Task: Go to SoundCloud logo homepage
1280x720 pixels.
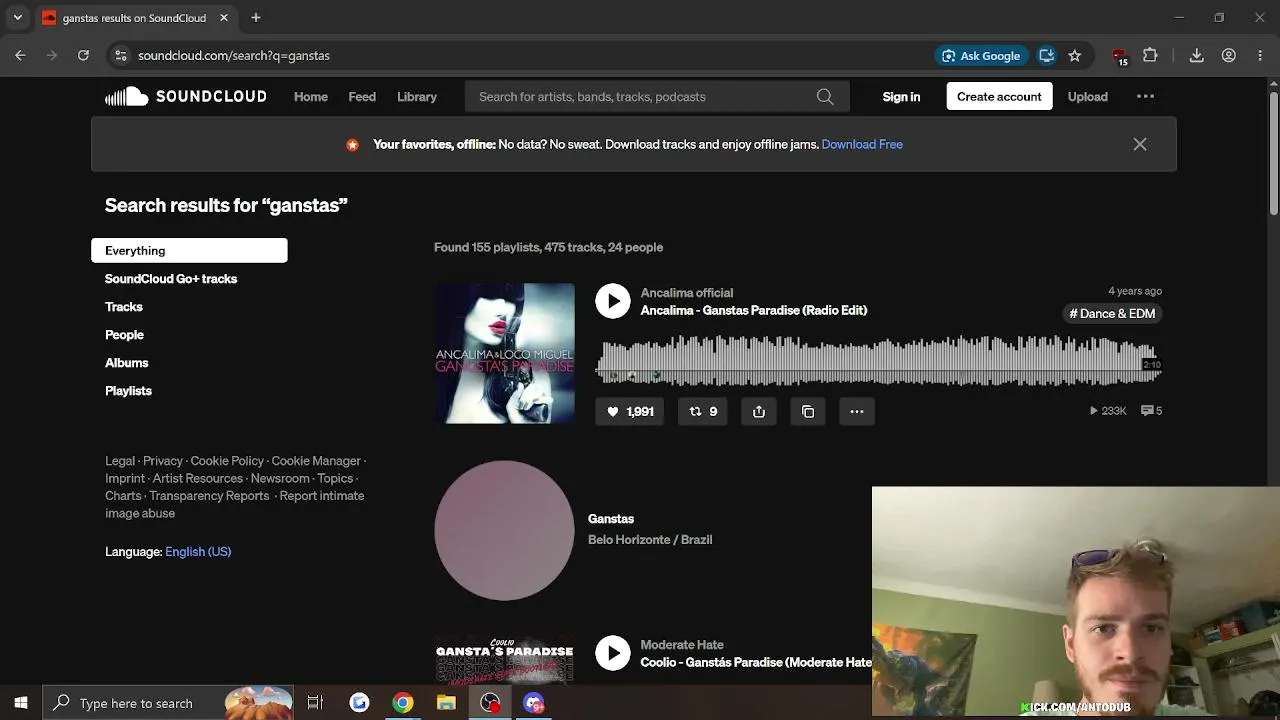Action: pos(186,97)
